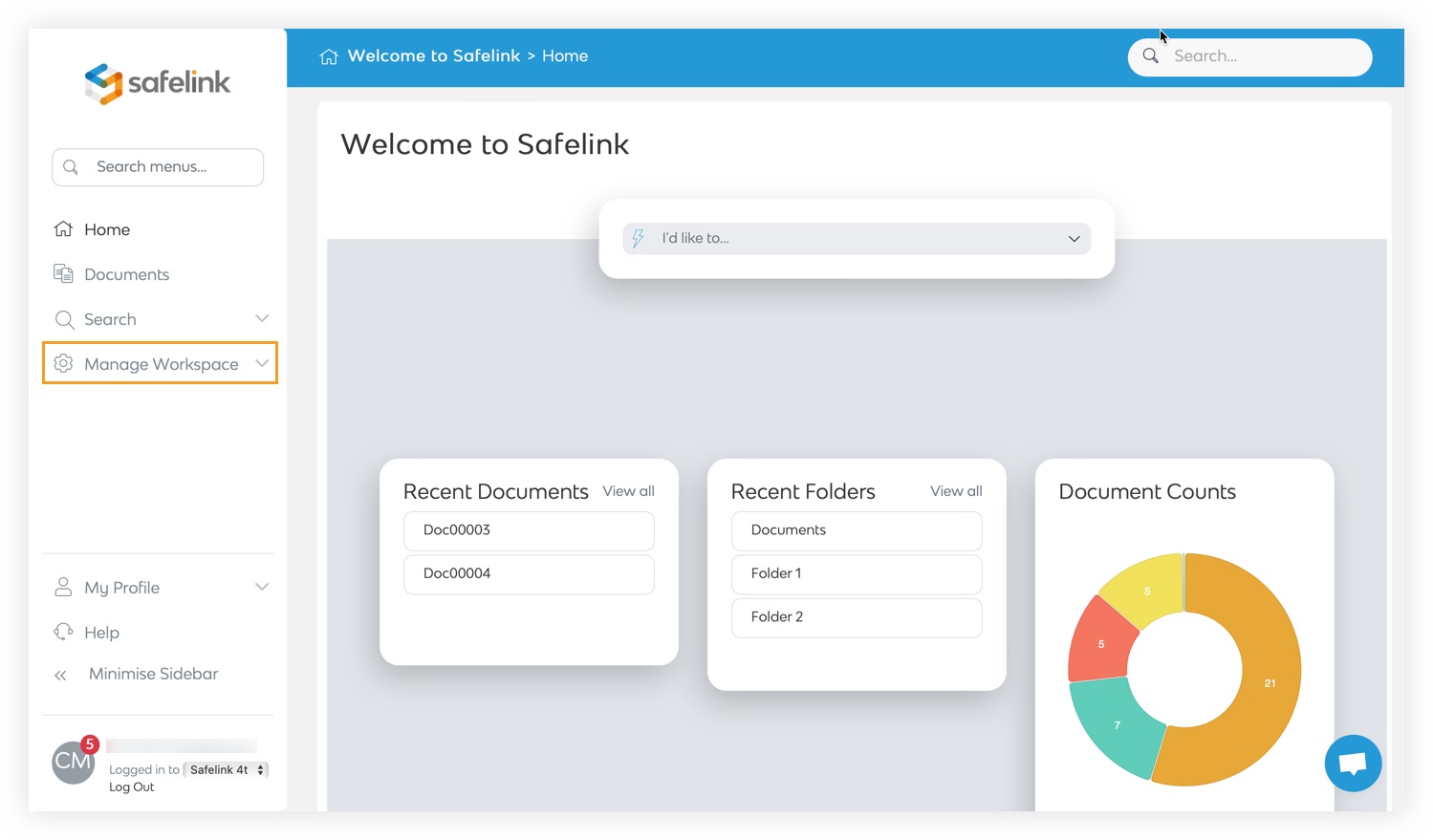
Task: View all Recent Folders
Action: [956, 491]
